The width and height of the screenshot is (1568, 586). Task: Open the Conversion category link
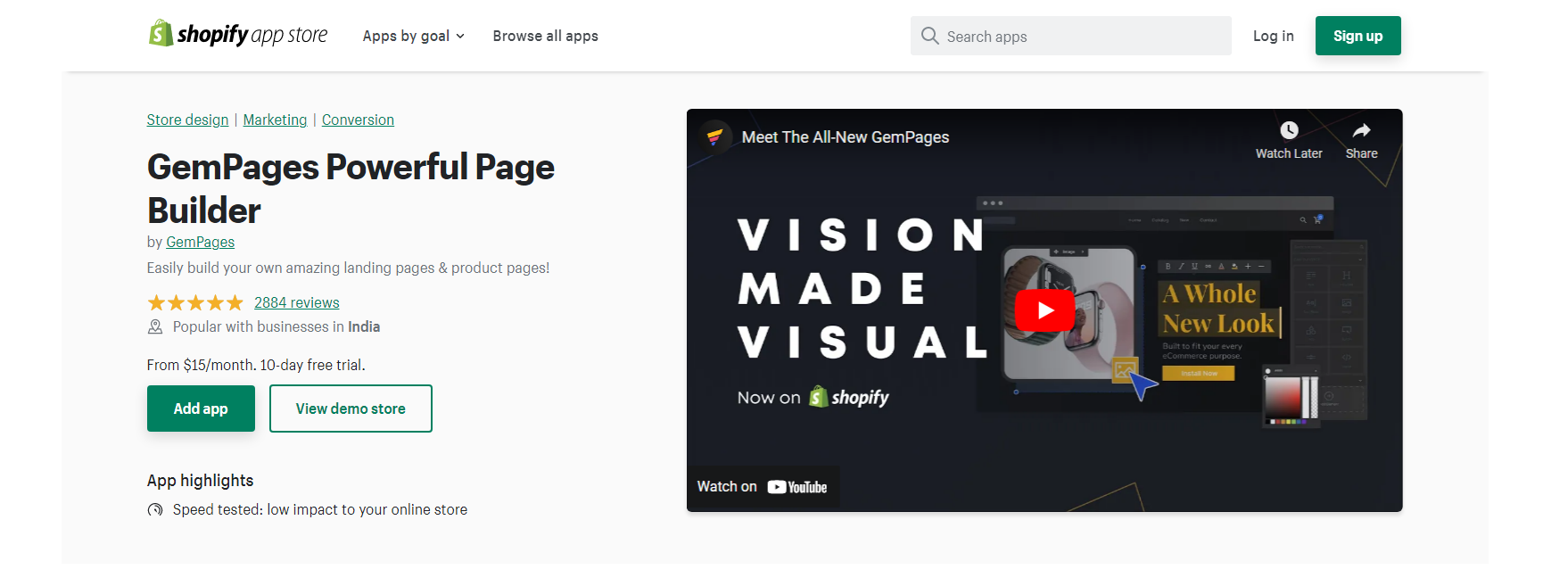(x=358, y=120)
